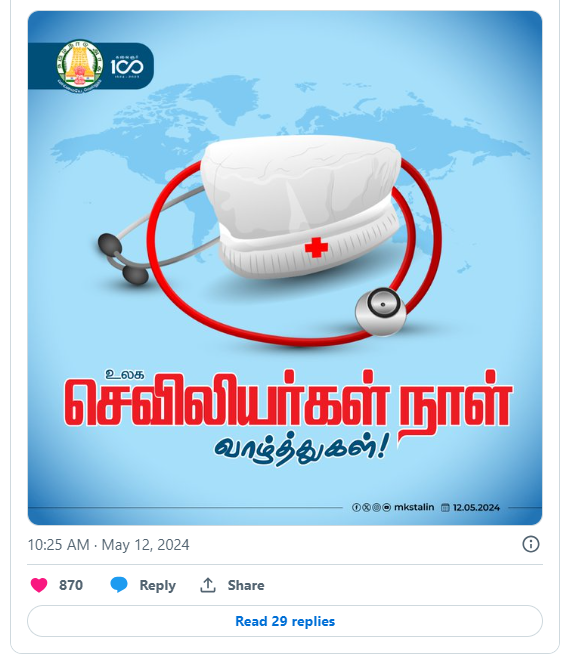Like the post with the pink heart
The height and width of the screenshot is (662, 566).
pyautogui.click(x=39, y=585)
